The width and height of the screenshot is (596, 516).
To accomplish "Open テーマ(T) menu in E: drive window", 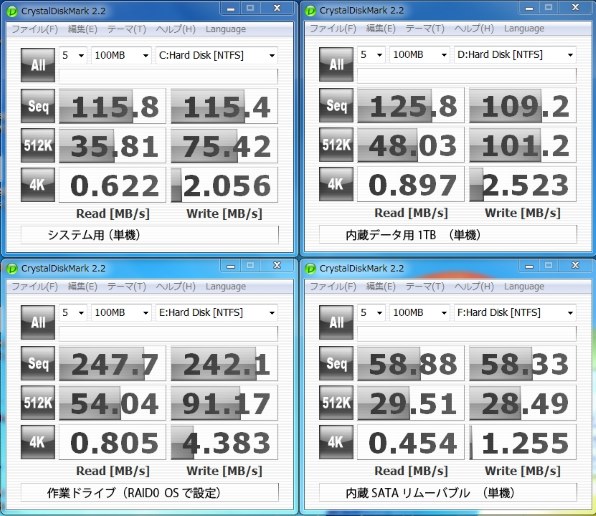I will tap(127, 286).
